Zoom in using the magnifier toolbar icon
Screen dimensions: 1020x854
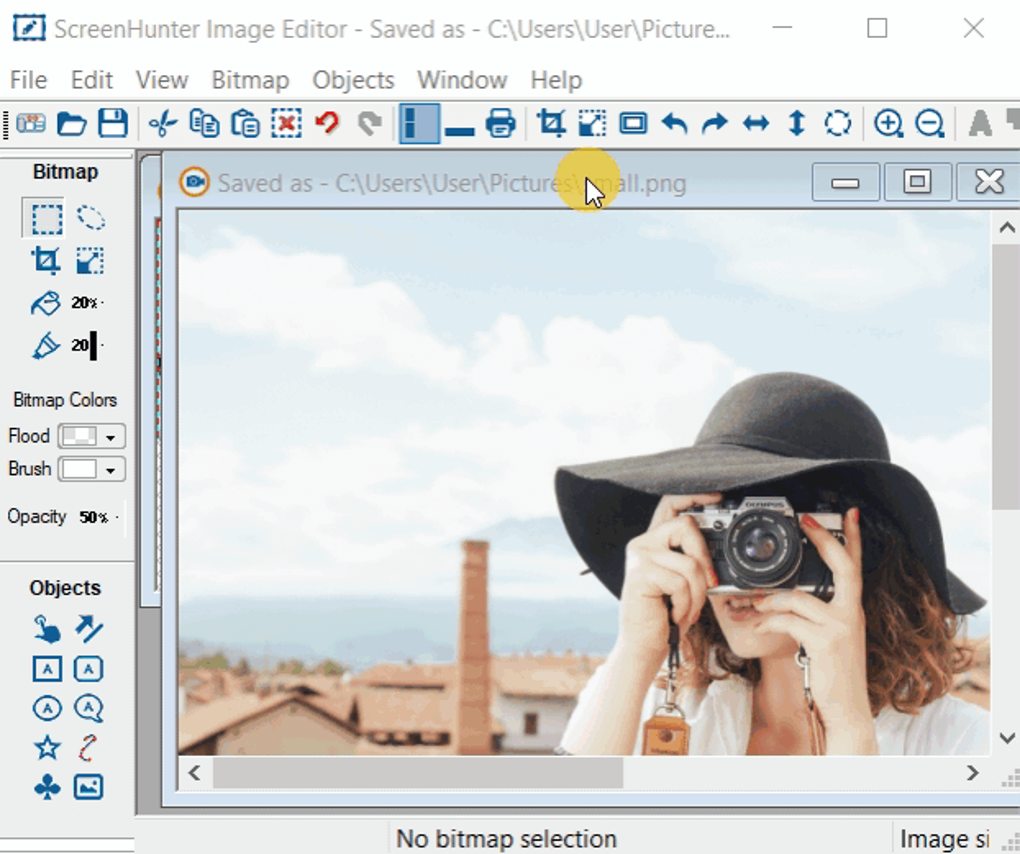point(888,123)
